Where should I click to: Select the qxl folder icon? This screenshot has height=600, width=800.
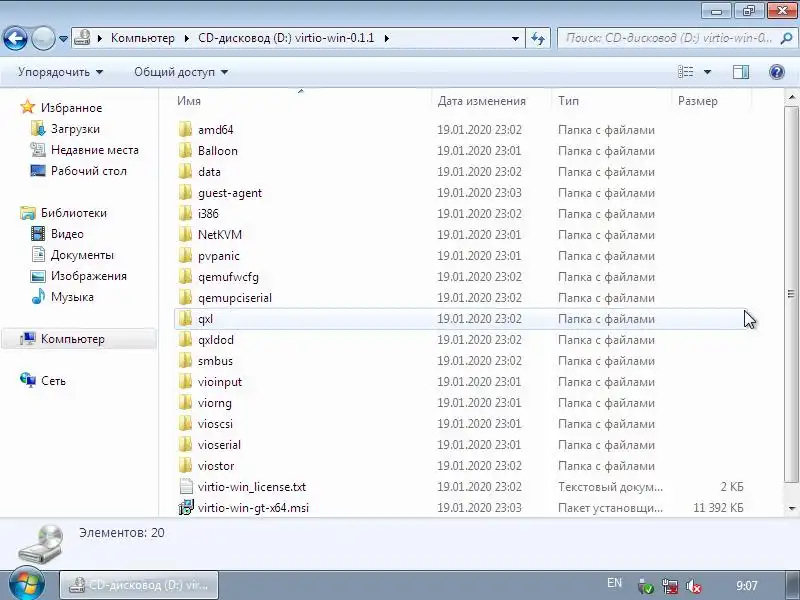point(186,319)
